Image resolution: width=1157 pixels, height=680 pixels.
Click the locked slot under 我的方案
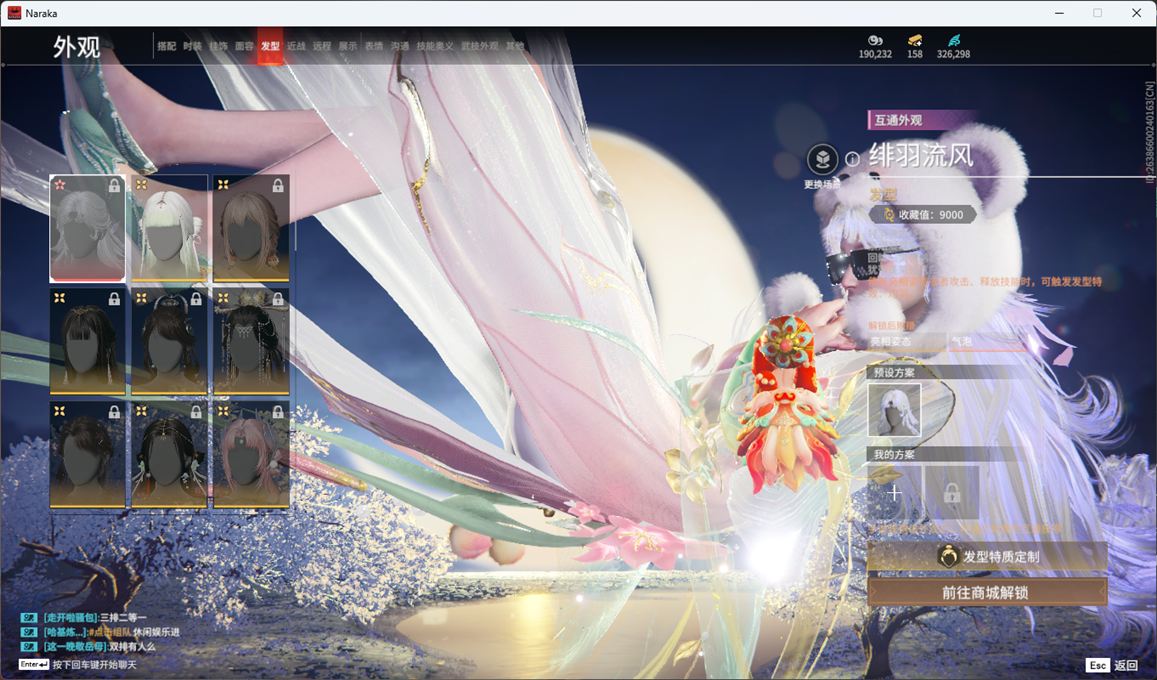(x=951, y=493)
